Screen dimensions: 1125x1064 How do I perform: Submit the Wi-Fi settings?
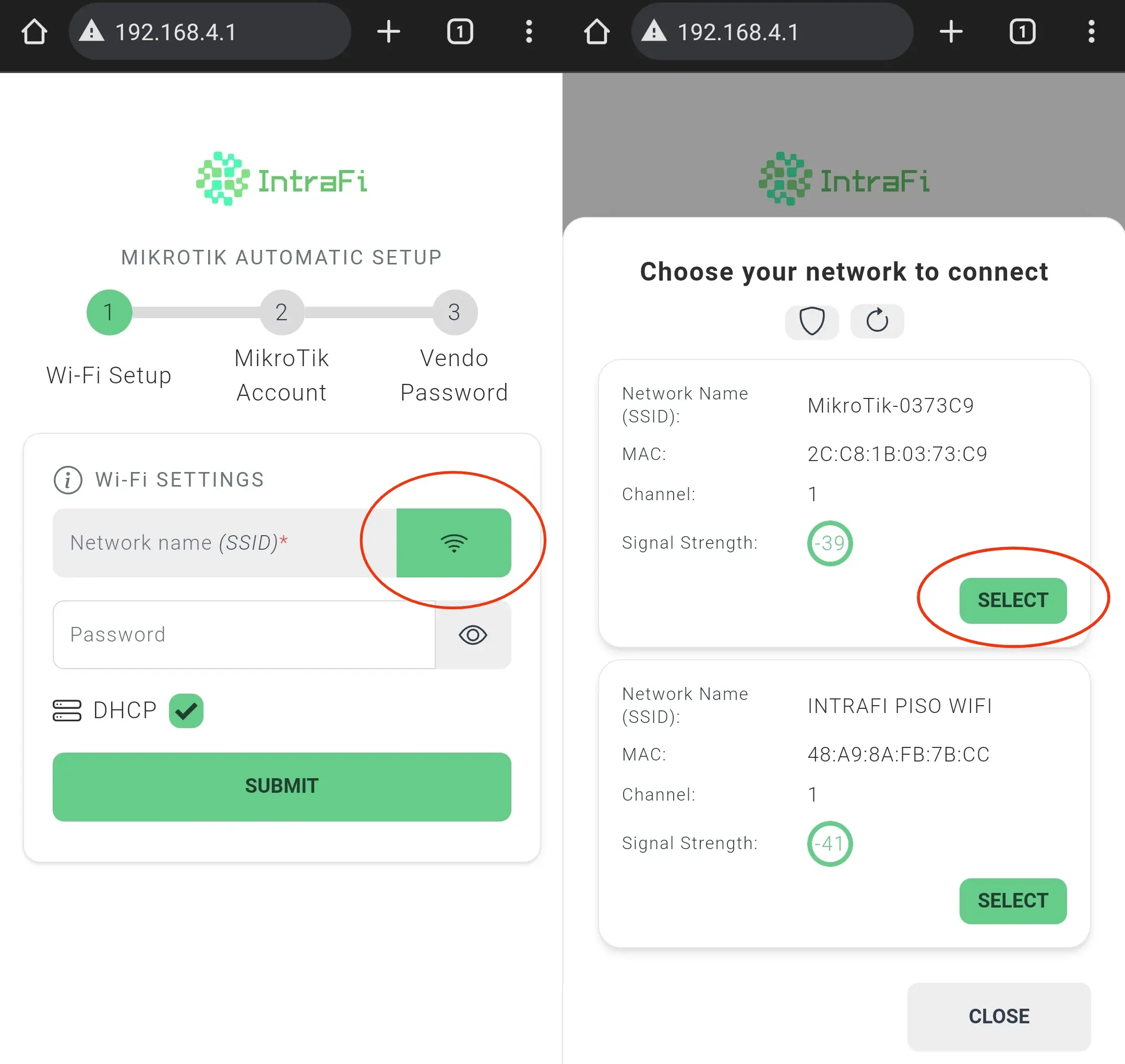pos(282,787)
